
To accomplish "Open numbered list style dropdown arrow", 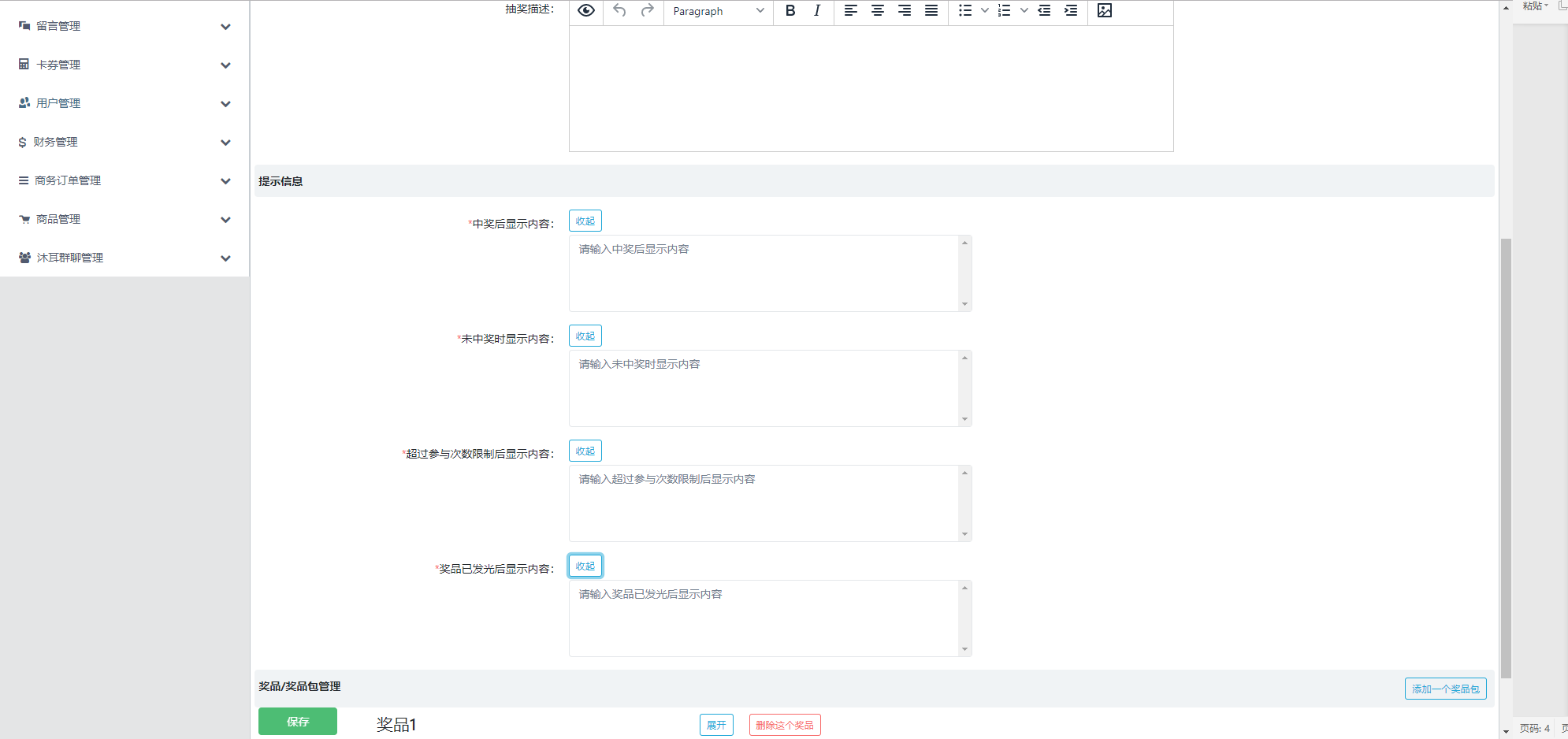I will [x=1024, y=11].
